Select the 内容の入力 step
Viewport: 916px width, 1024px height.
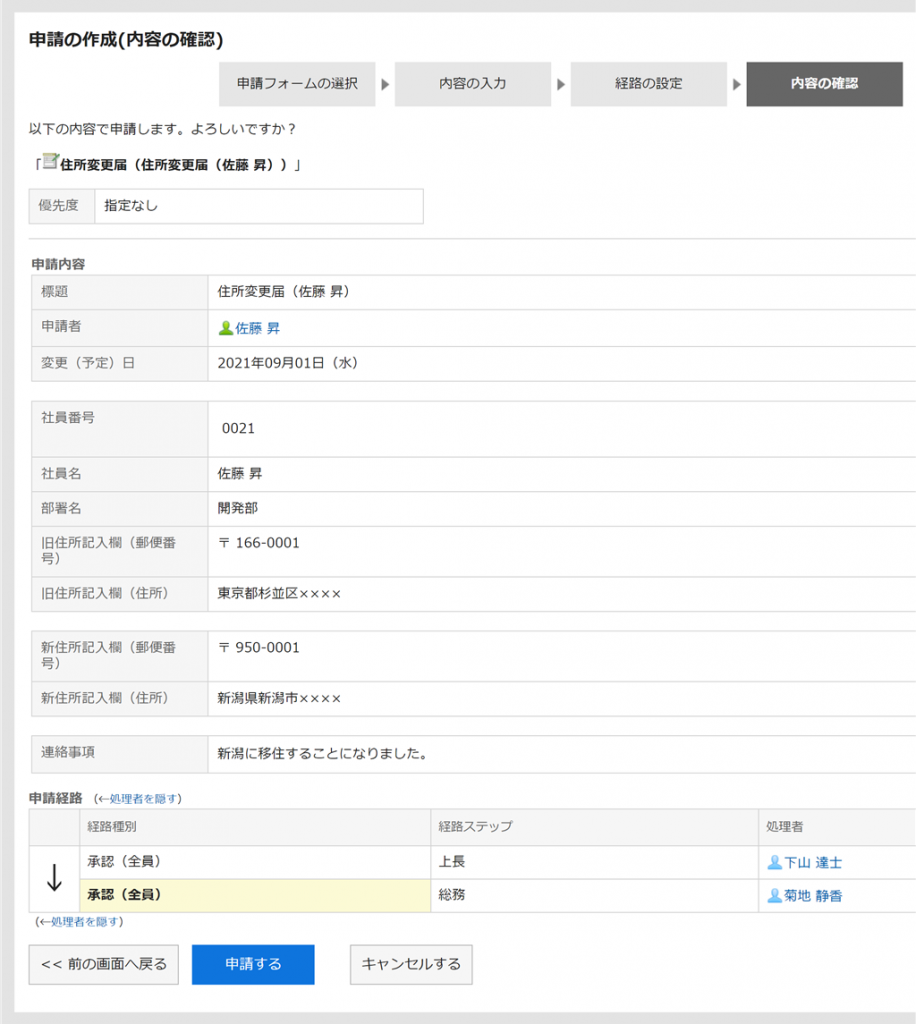[x=473, y=84]
